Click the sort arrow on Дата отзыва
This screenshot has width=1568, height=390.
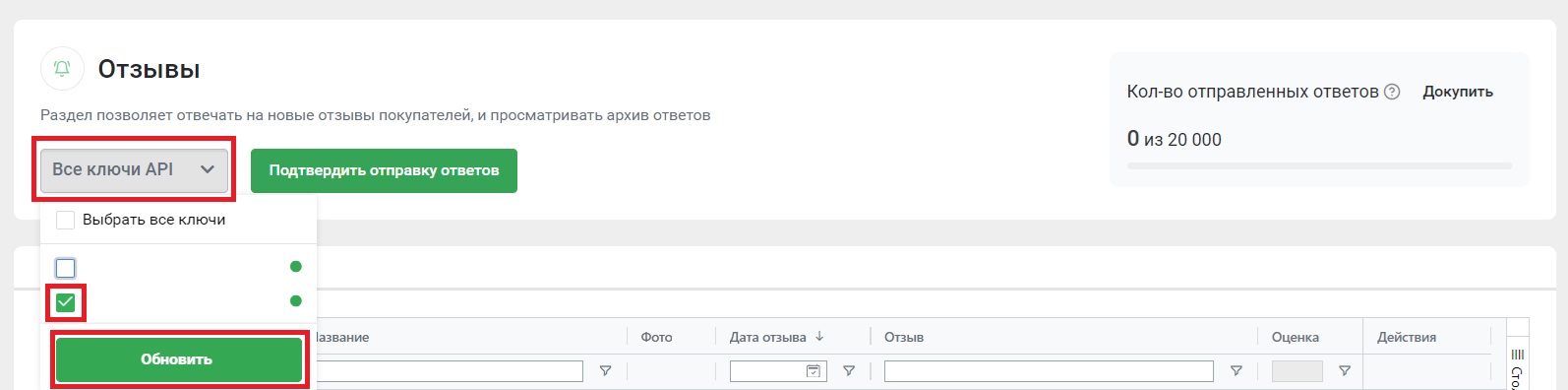pyautogui.click(x=819, y=337)
